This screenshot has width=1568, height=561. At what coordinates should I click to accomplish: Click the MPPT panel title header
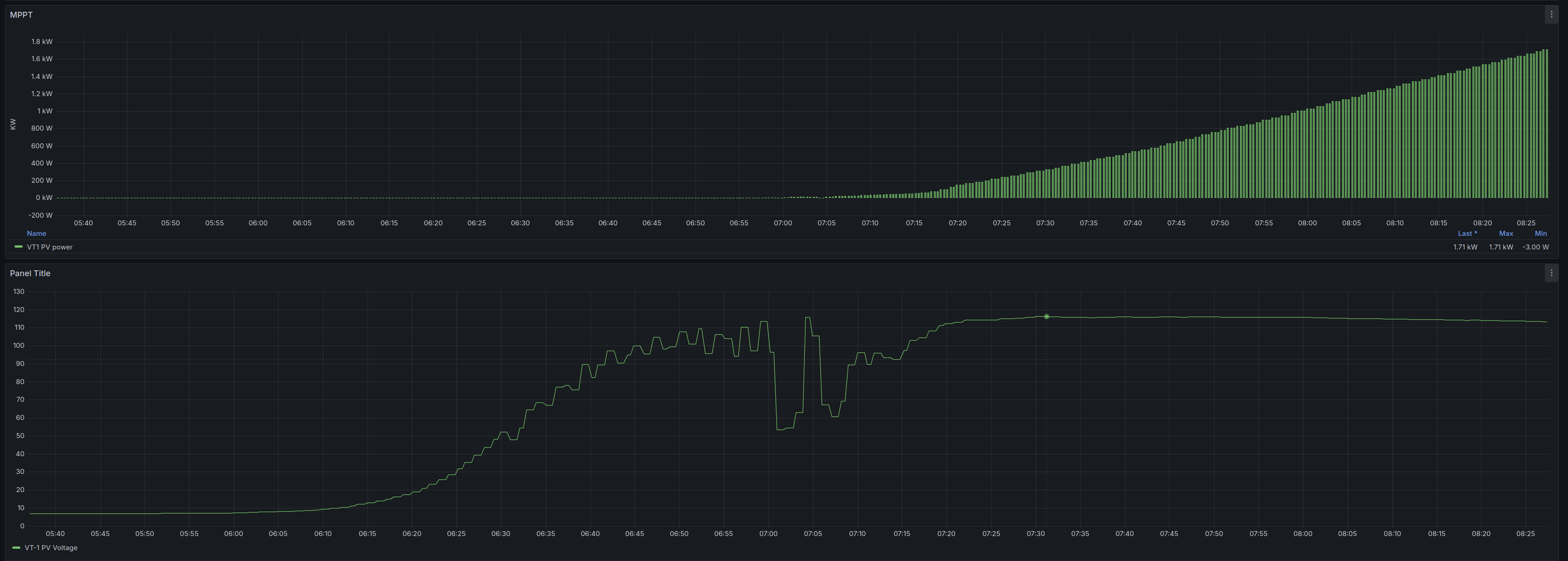[x=21, y=15]
